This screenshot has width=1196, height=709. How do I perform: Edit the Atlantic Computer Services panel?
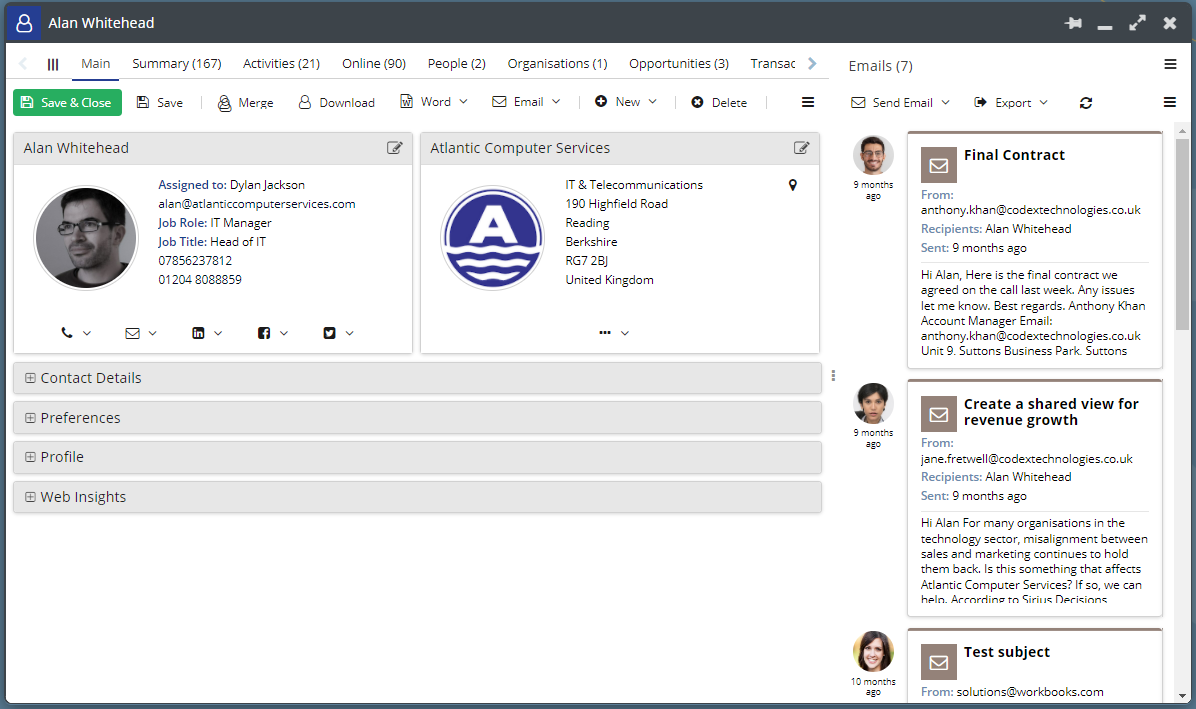click(x=801, y=147)
